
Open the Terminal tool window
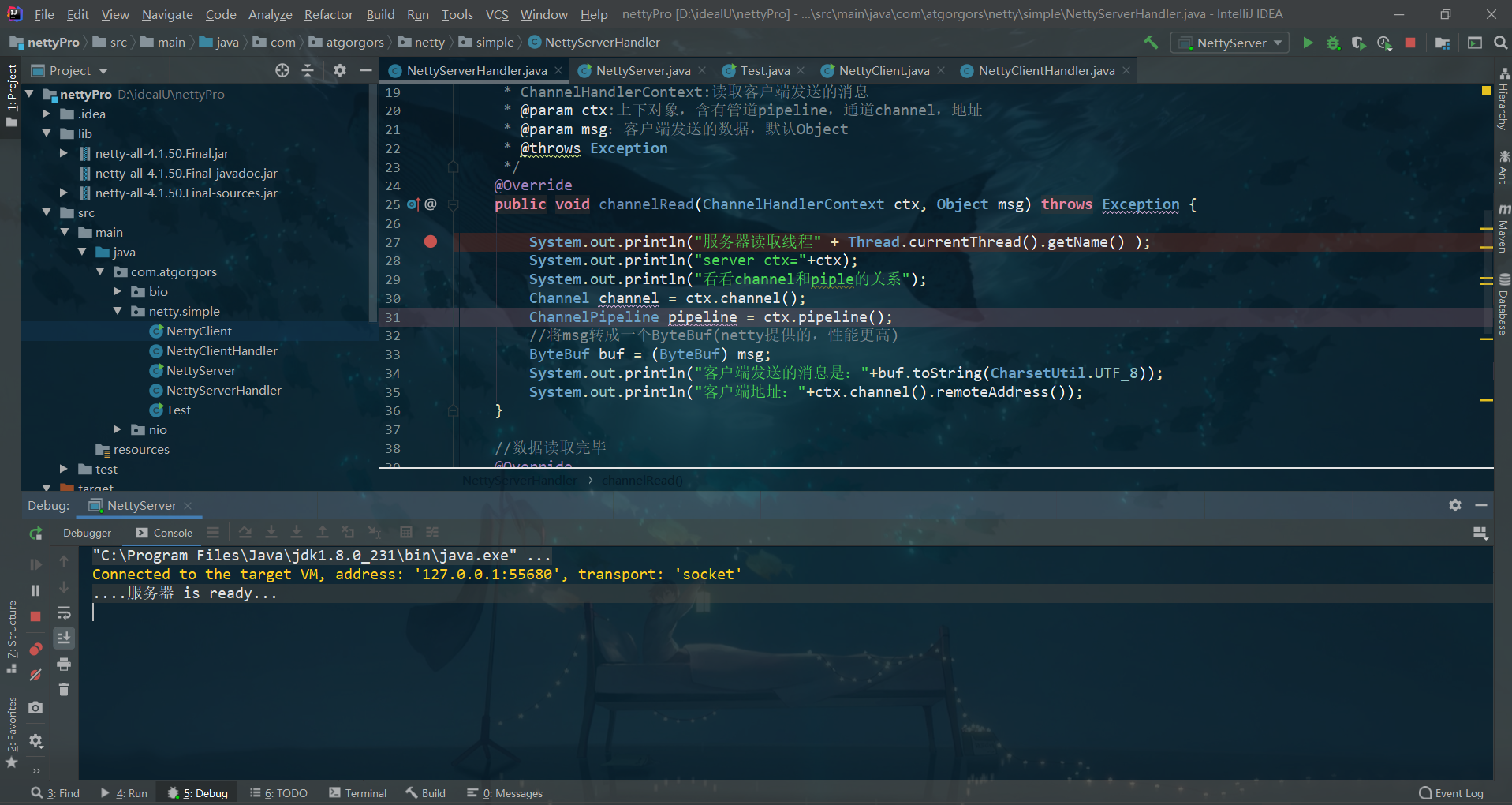pyautogui.click(x=358, y=793)
